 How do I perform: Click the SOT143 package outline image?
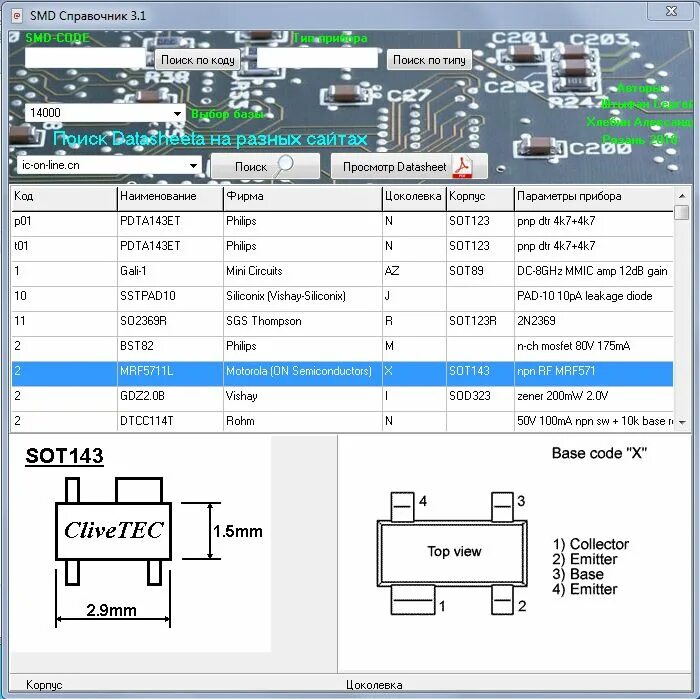click(x=141, y=544)
